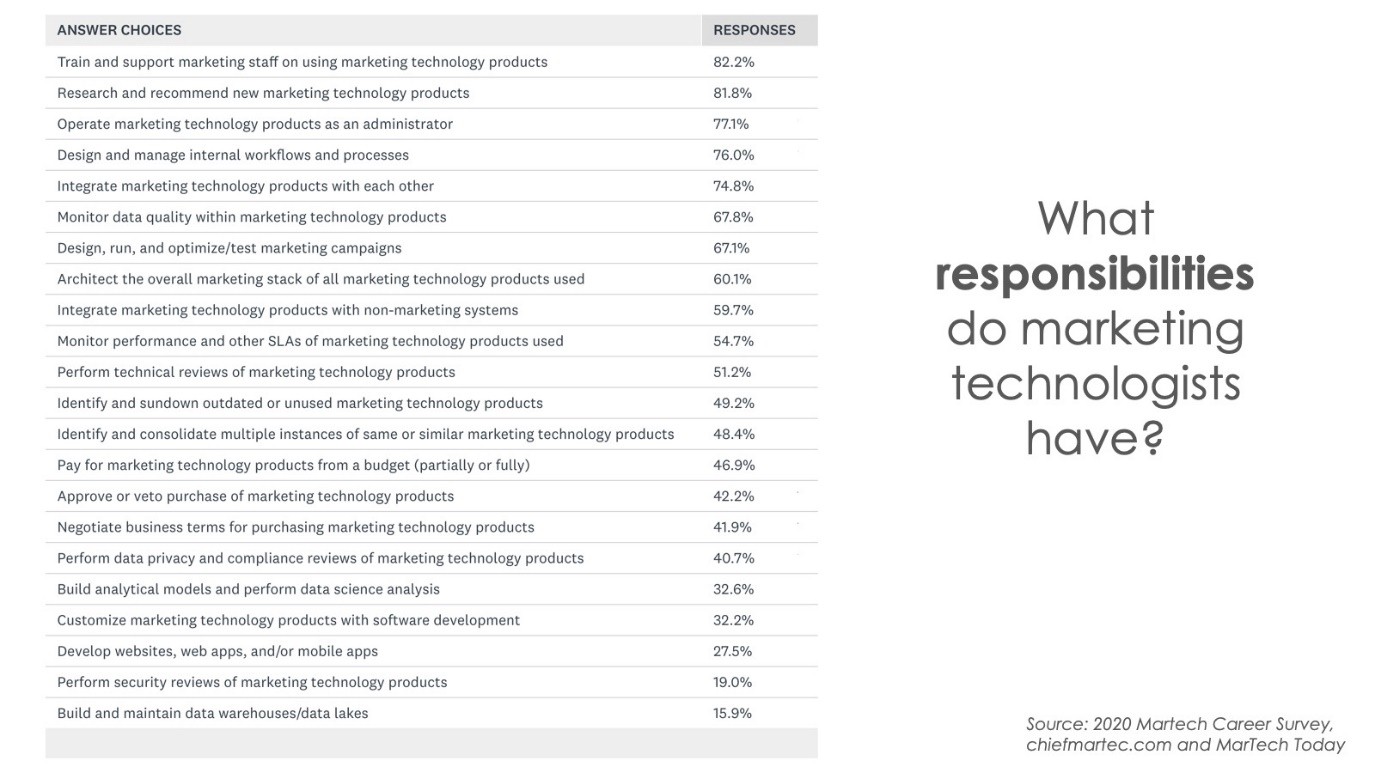Click 'Monitor data quality' row text

pyautogui.click(x=252, y=217)
